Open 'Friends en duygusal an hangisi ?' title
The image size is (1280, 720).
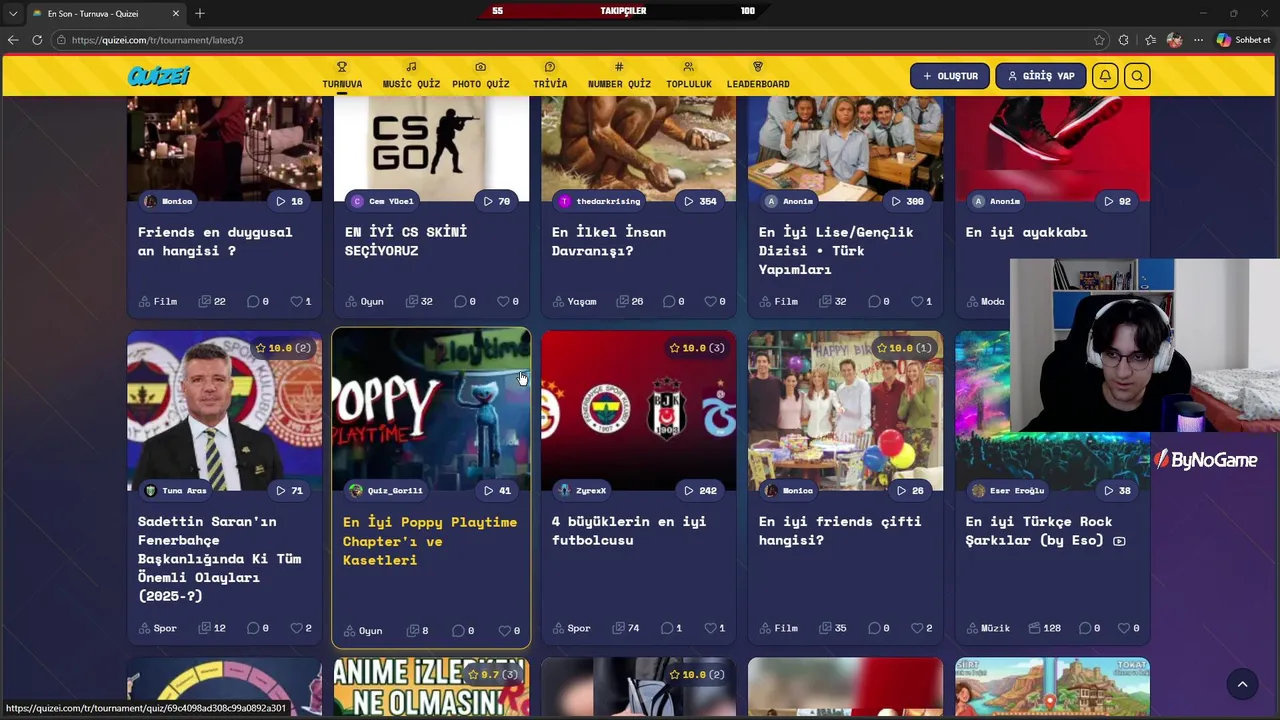(215, 241)
